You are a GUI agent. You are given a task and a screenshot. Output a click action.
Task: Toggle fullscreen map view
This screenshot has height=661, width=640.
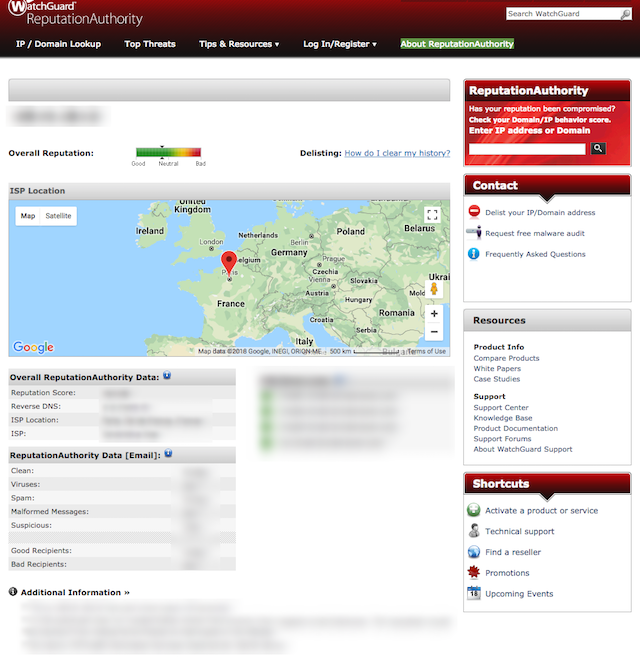click(x=432, y=215)
